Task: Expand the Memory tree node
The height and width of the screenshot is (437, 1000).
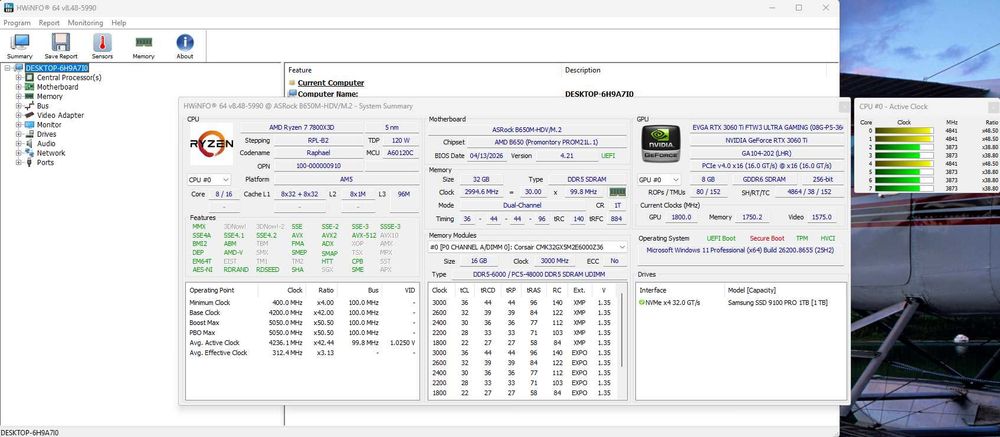Action: (18, 96)
